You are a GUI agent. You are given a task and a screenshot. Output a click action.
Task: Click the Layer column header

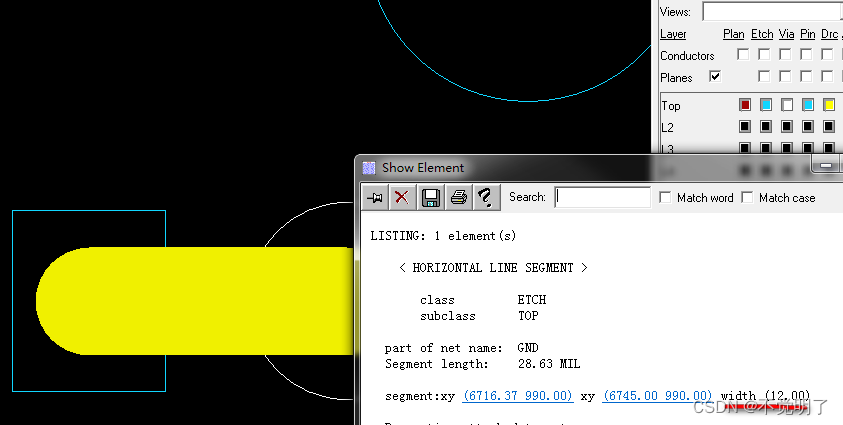point(673,34)
